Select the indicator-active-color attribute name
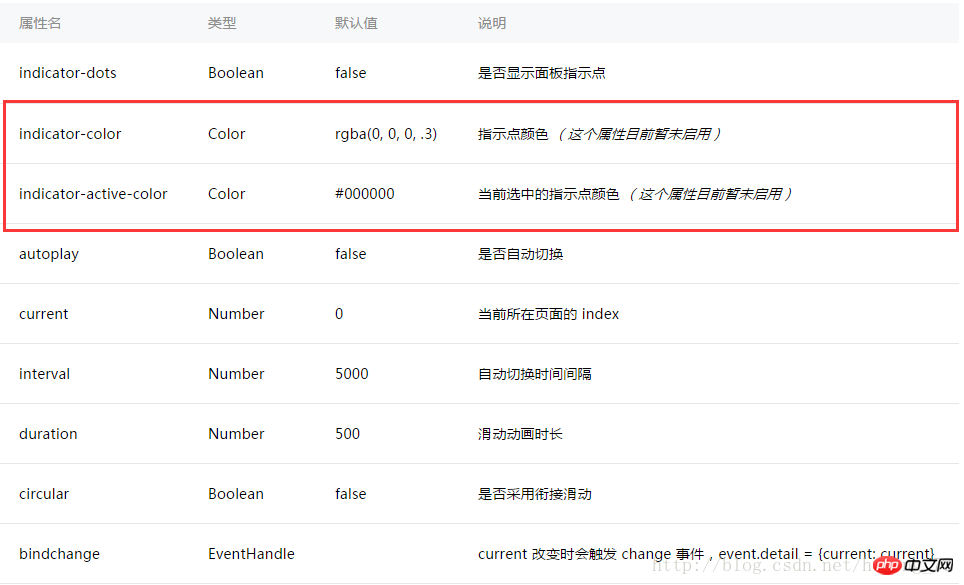This screenshot has width=964, height=585. pyautogui.click(x=93, y=194)
